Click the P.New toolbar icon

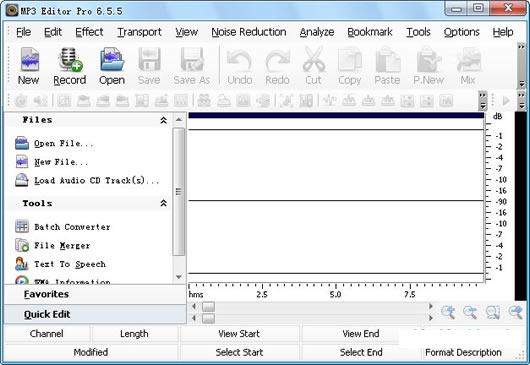pyautogui.click(x=429, y=66)
